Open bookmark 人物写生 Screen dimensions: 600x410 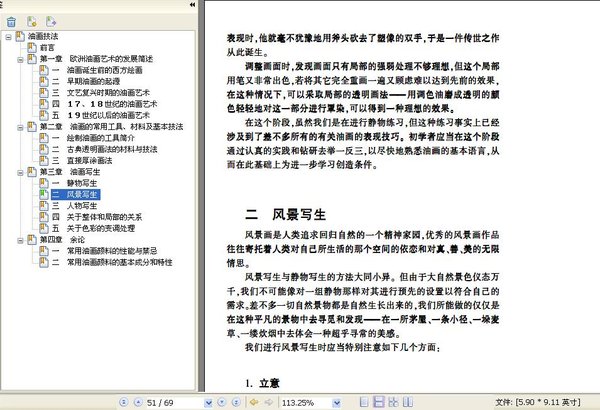tap(75, 206)
